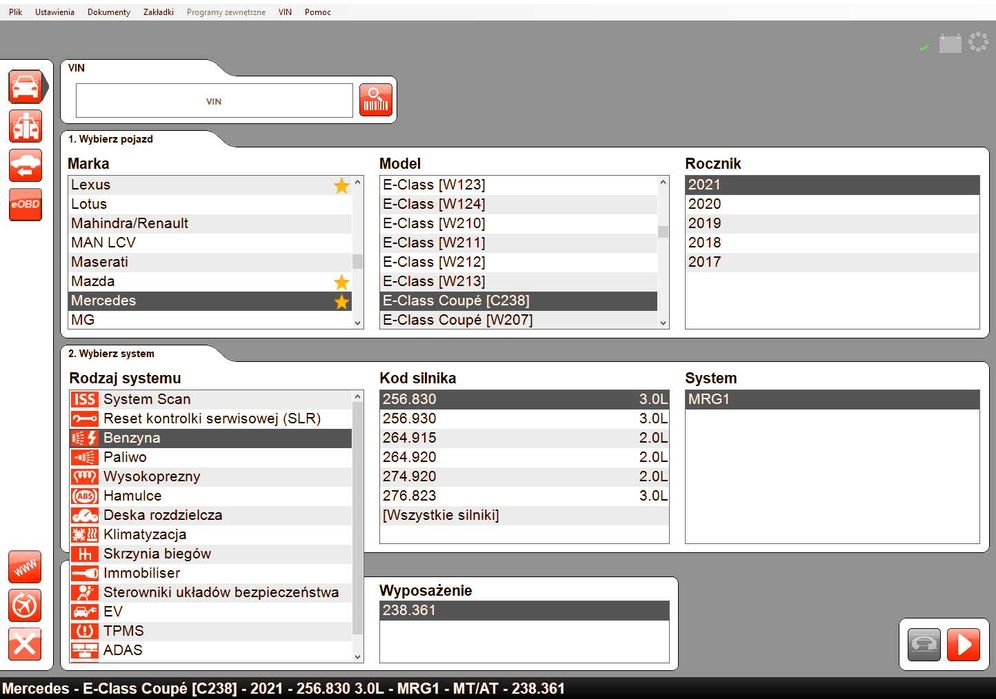This screenshot has width=996, height=699.
Task: Open the Ustawienia menu
Action: click(55, 12)
